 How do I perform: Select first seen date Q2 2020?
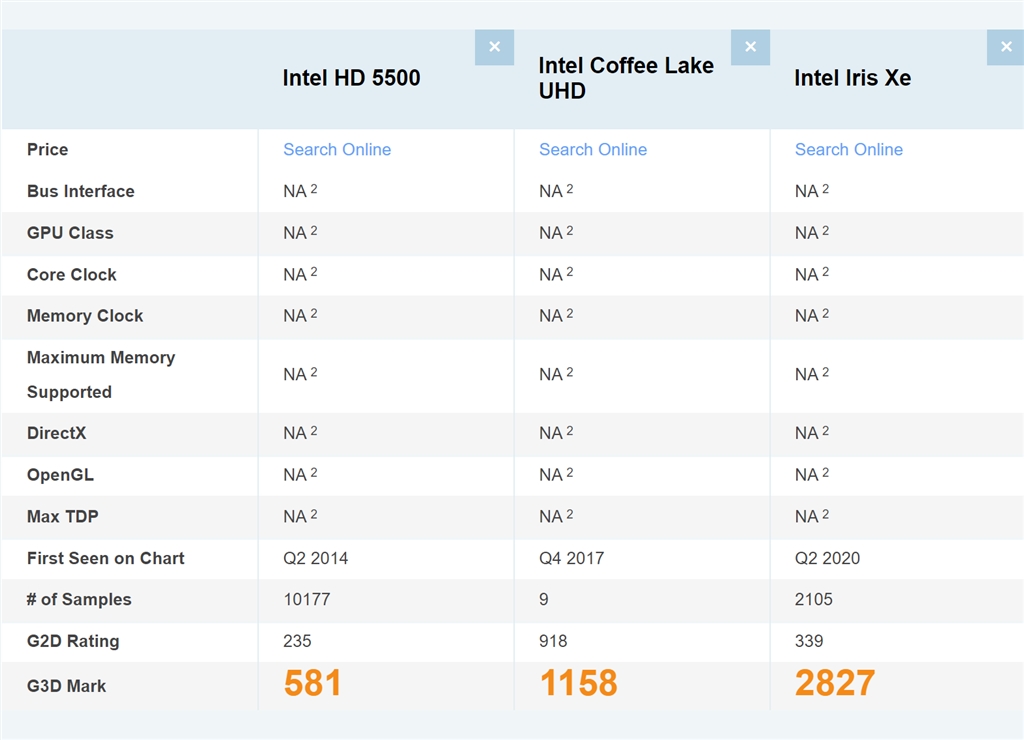827,558
